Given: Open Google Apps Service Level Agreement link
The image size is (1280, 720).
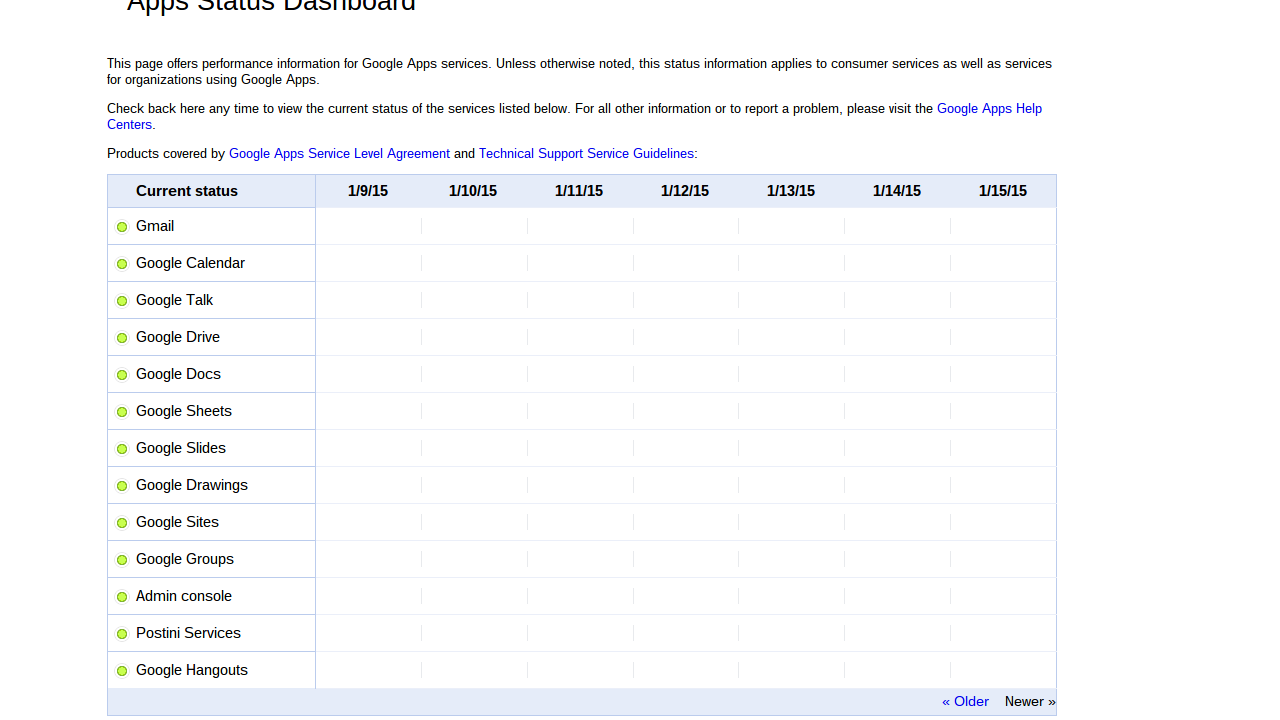Looking at the screenshot, I should tap(339, 154).
